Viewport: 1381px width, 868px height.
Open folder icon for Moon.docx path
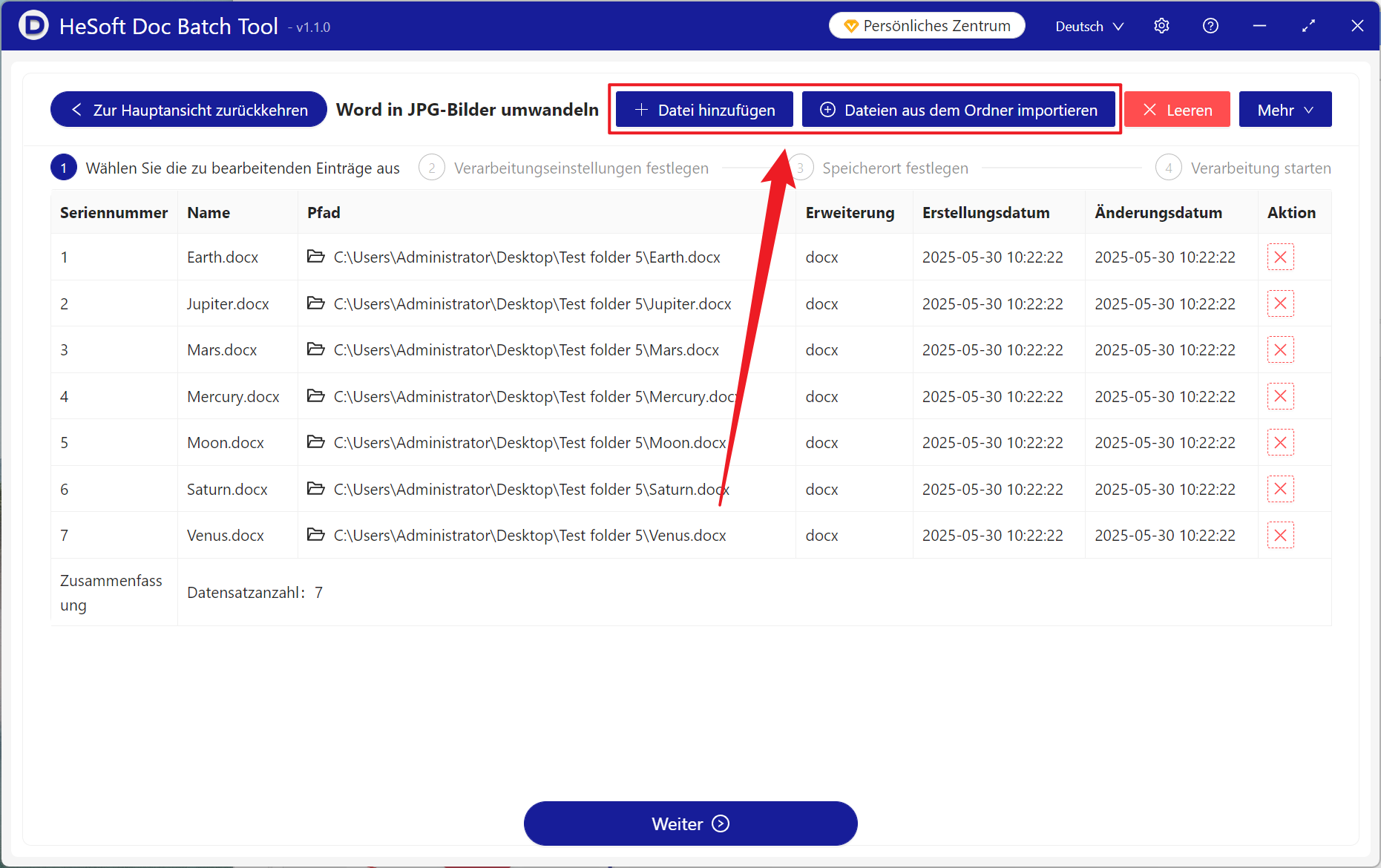pos(316,442)
